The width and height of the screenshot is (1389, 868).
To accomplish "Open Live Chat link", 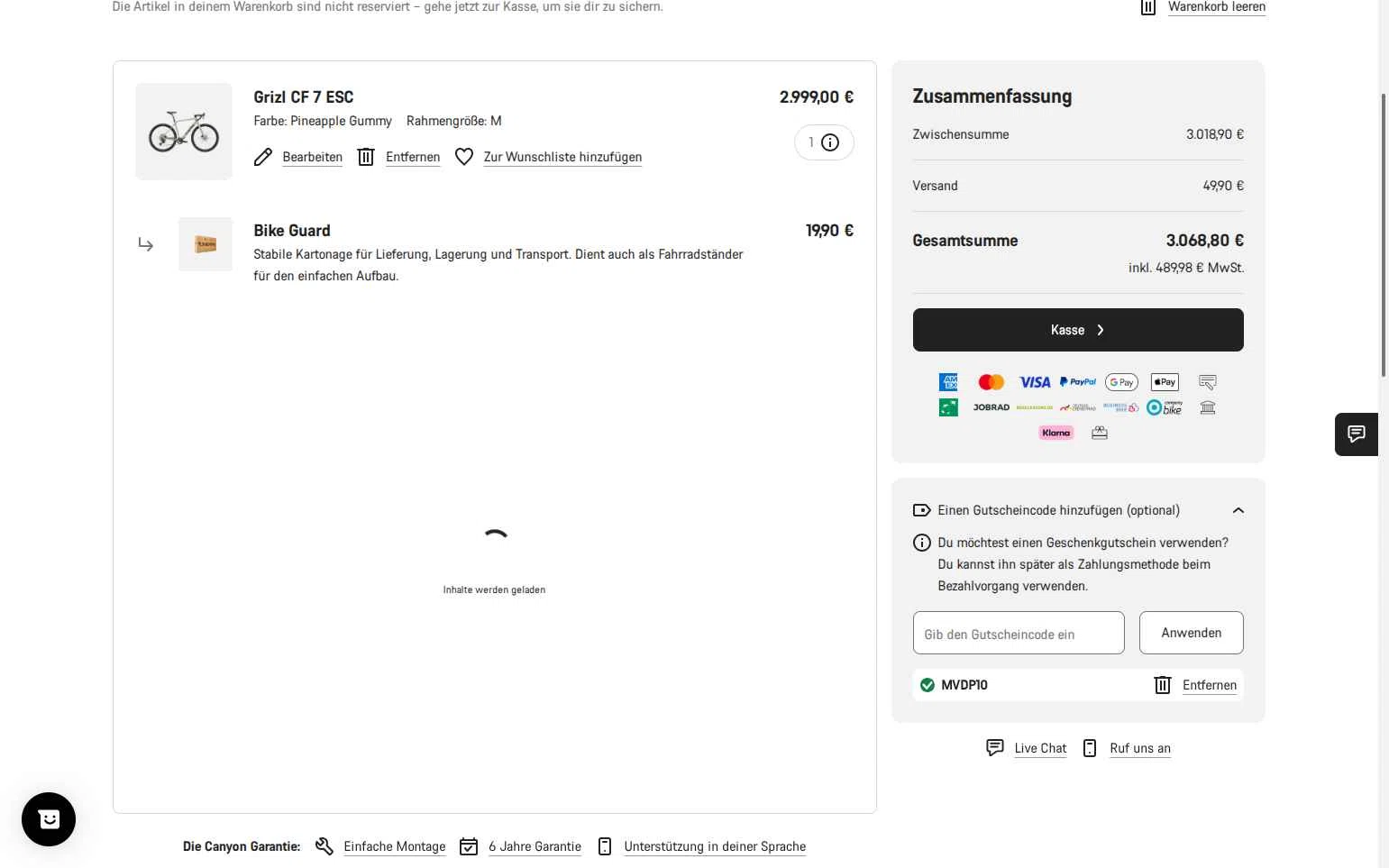I will (1040, 748).
